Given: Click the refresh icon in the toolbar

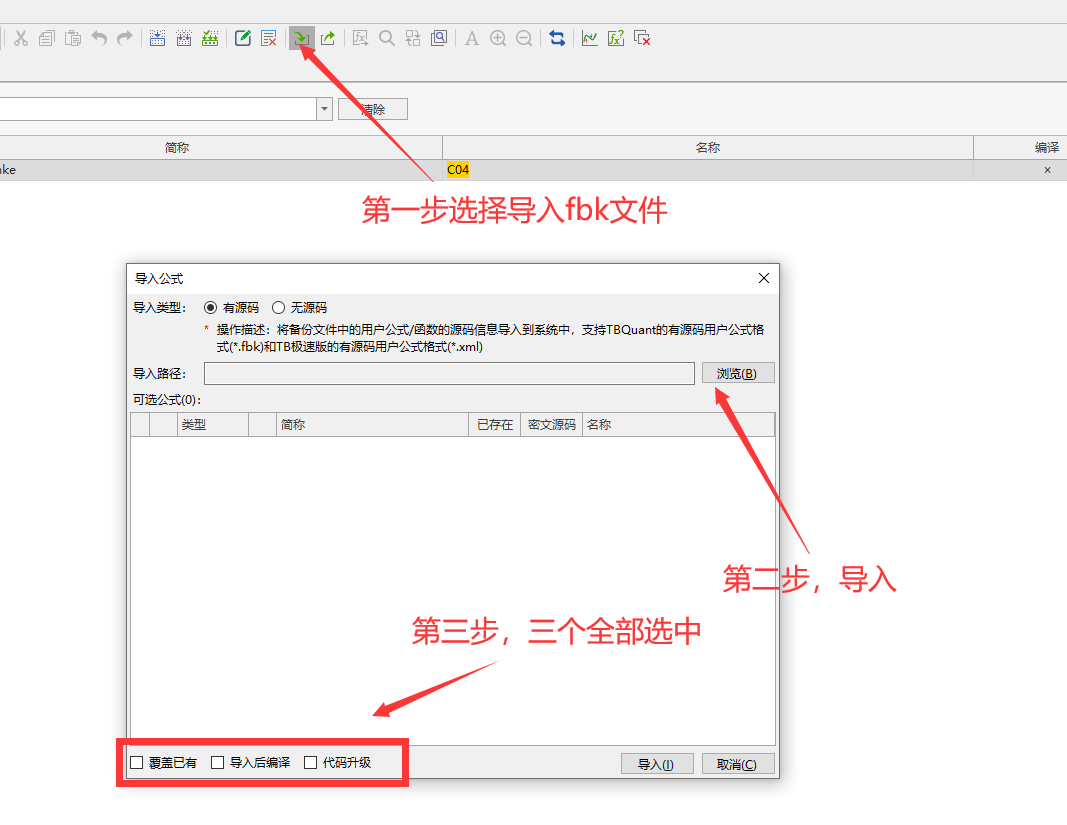Looking at the screenshot, I should pos(557,38).
